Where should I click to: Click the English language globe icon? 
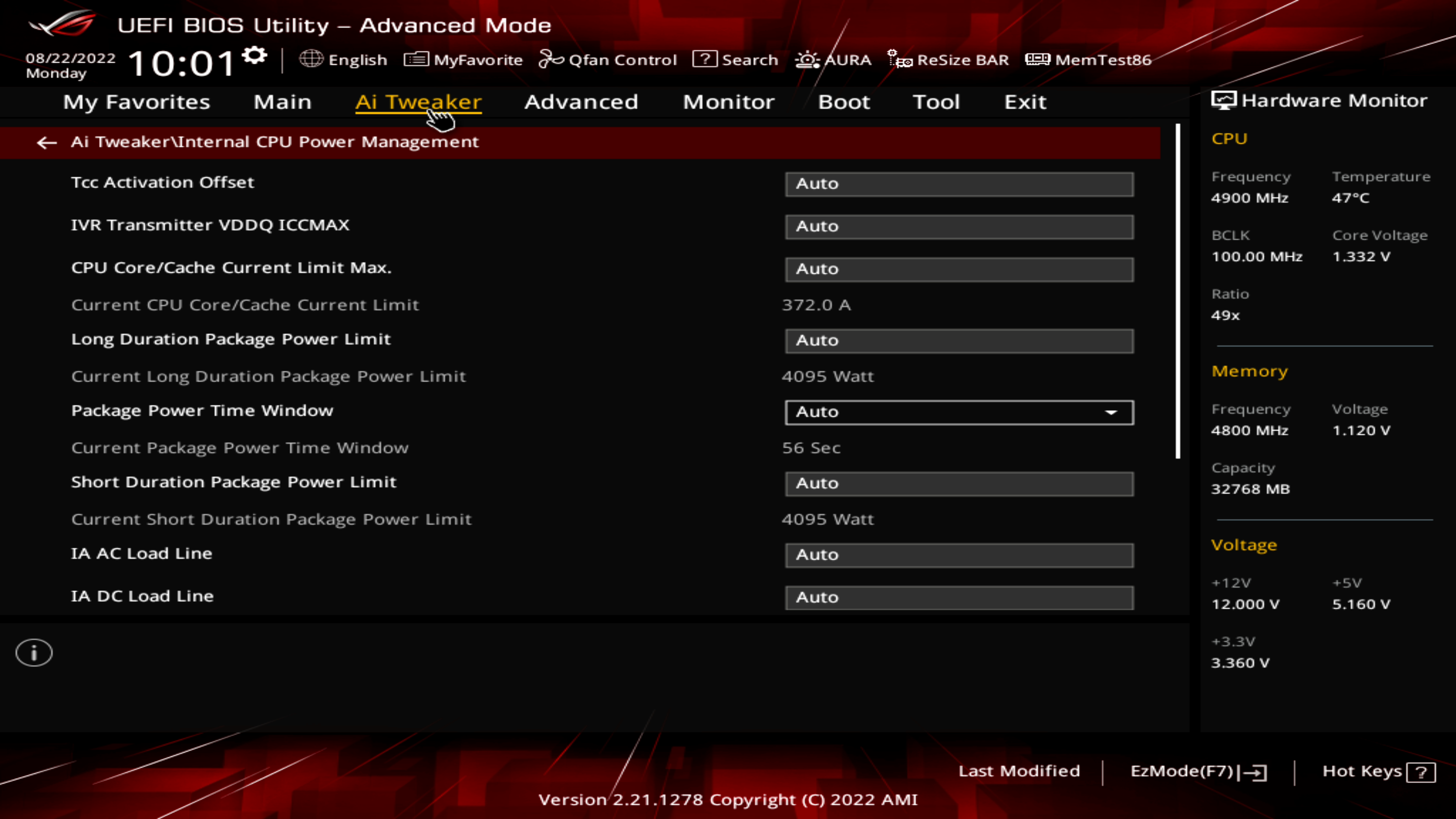pyautogui.click(x=311, y=59)
